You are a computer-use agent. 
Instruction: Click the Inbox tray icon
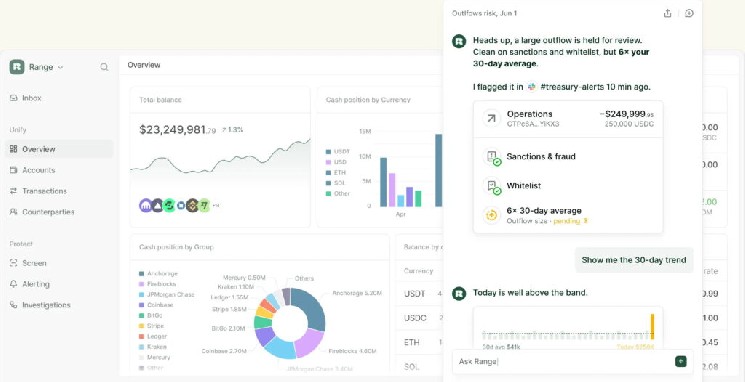click(13, 98)
